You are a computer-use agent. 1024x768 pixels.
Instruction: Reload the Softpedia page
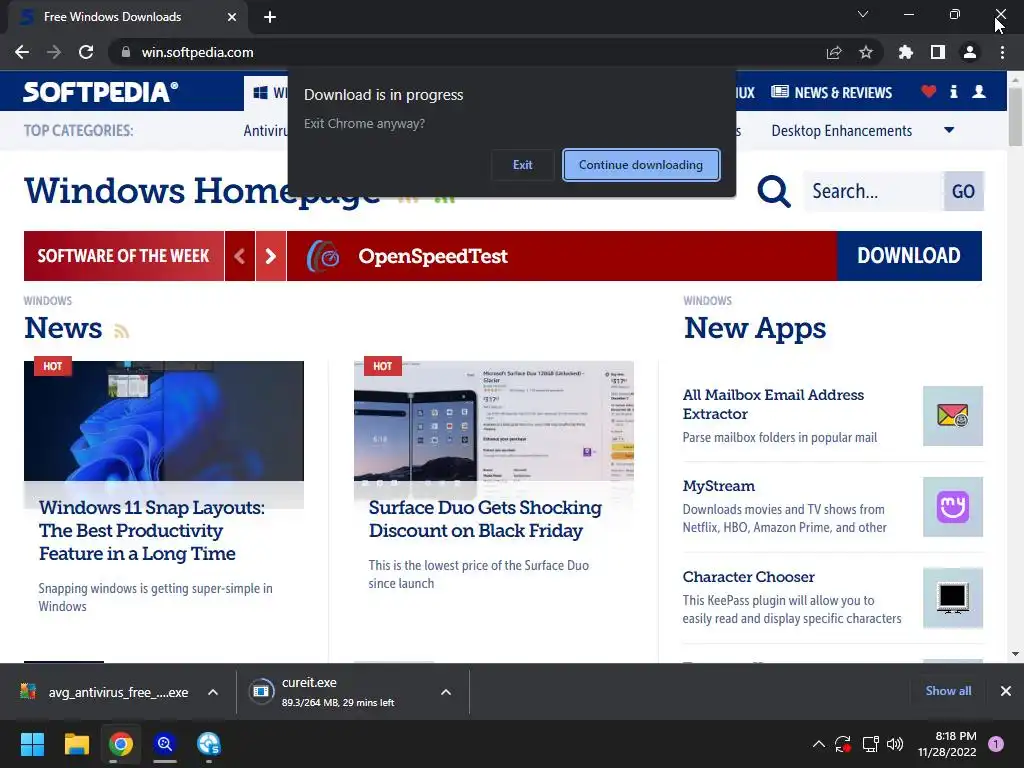click(x=86, y=52)
